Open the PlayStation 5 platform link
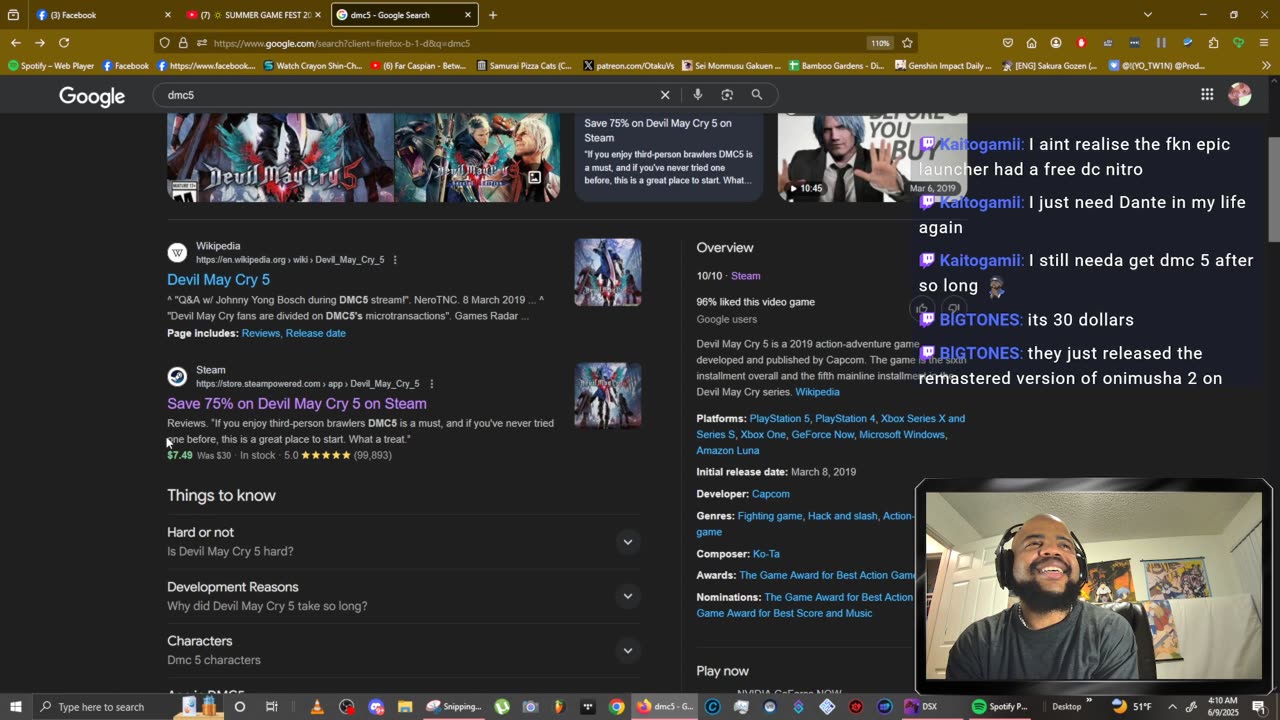Viewport: 1280px width, 720px height. (x=779, y=419)
